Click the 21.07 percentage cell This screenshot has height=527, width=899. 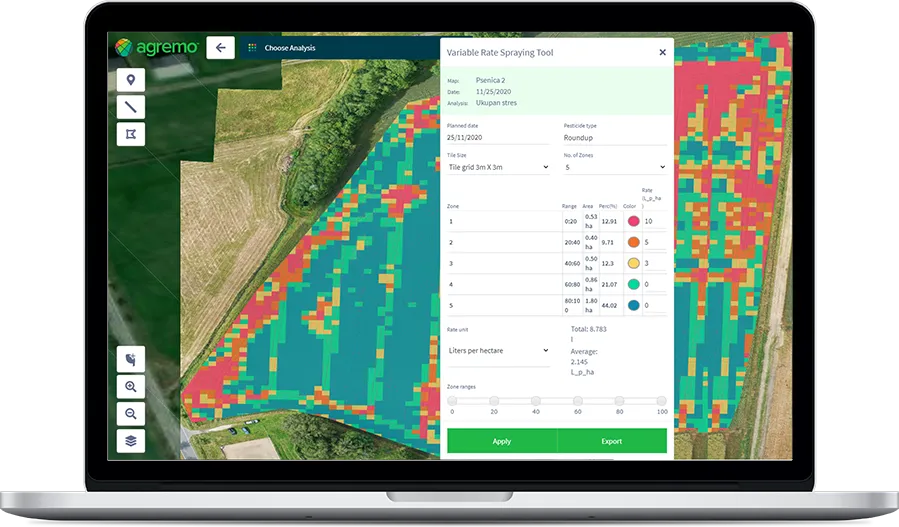point(609,284)
